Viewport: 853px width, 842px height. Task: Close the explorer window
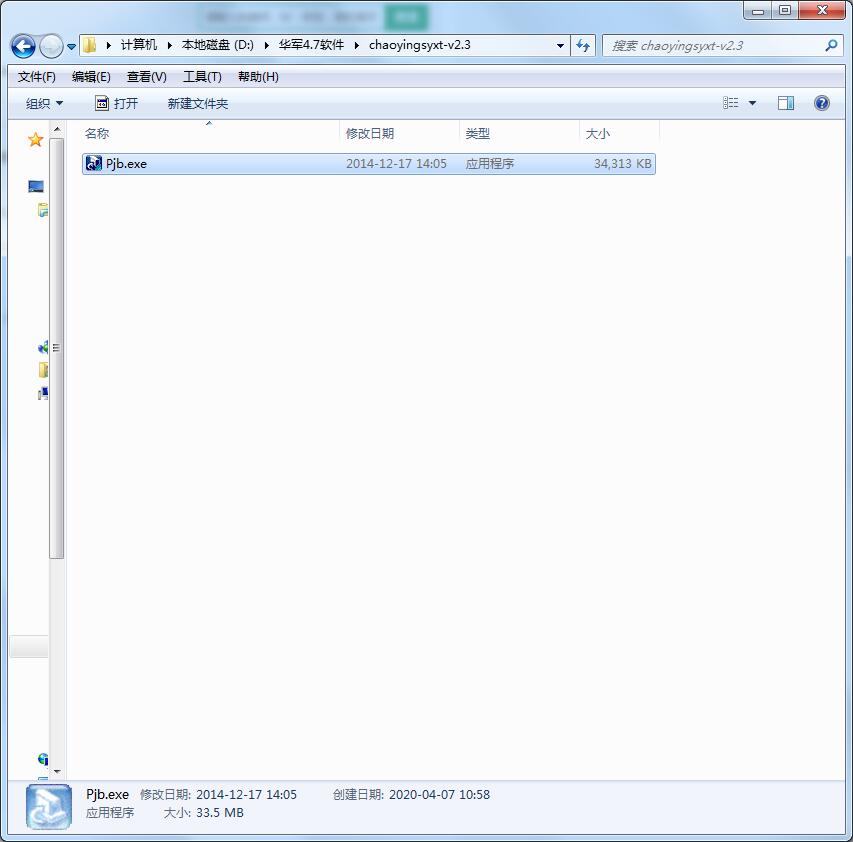click(822, 10)
